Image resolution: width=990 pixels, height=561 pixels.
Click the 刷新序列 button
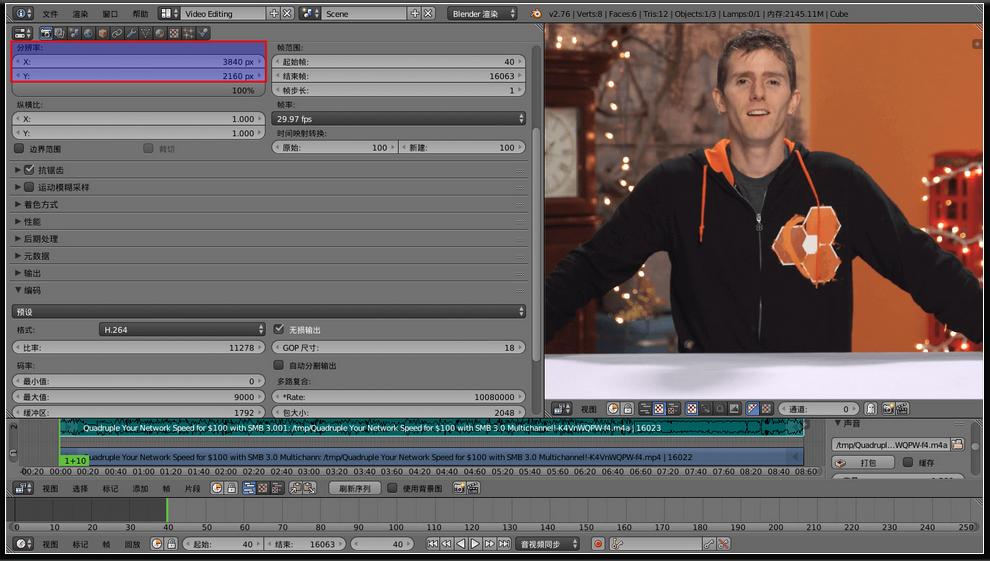(355, 488)
